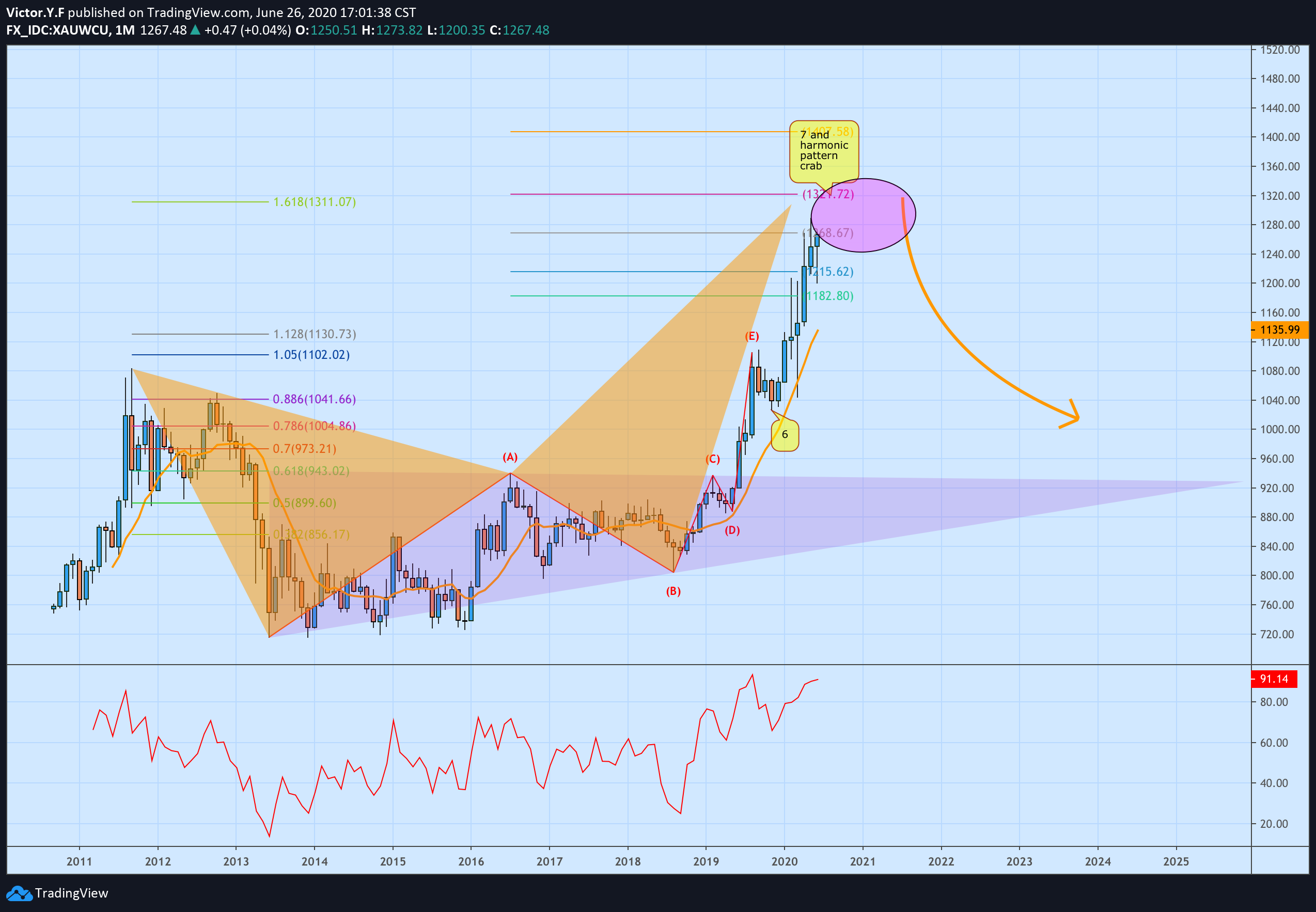1316x912 pixels.
Task: Click the 2025 label on time axis
Action: point(1176,862)
